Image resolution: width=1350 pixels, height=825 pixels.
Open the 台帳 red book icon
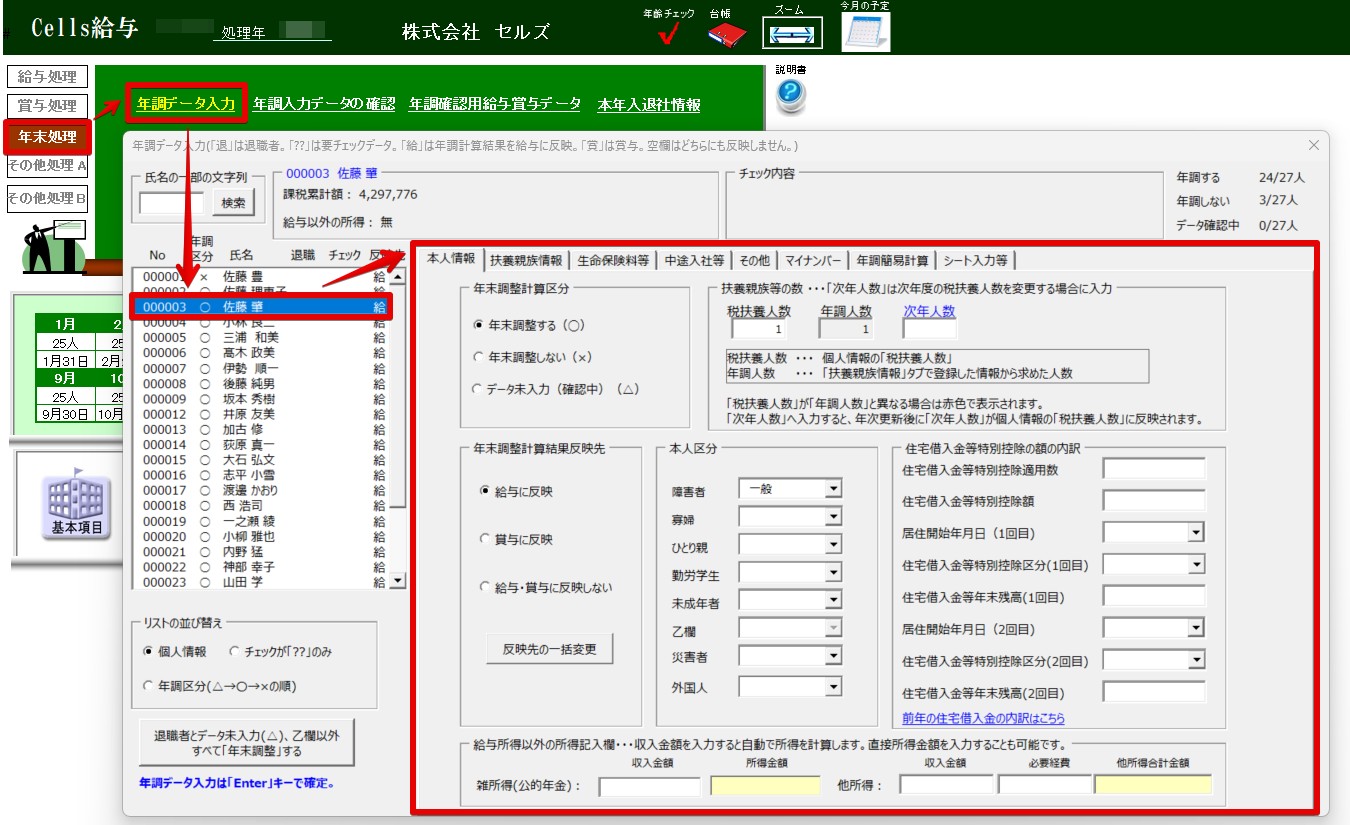(727, 36)
